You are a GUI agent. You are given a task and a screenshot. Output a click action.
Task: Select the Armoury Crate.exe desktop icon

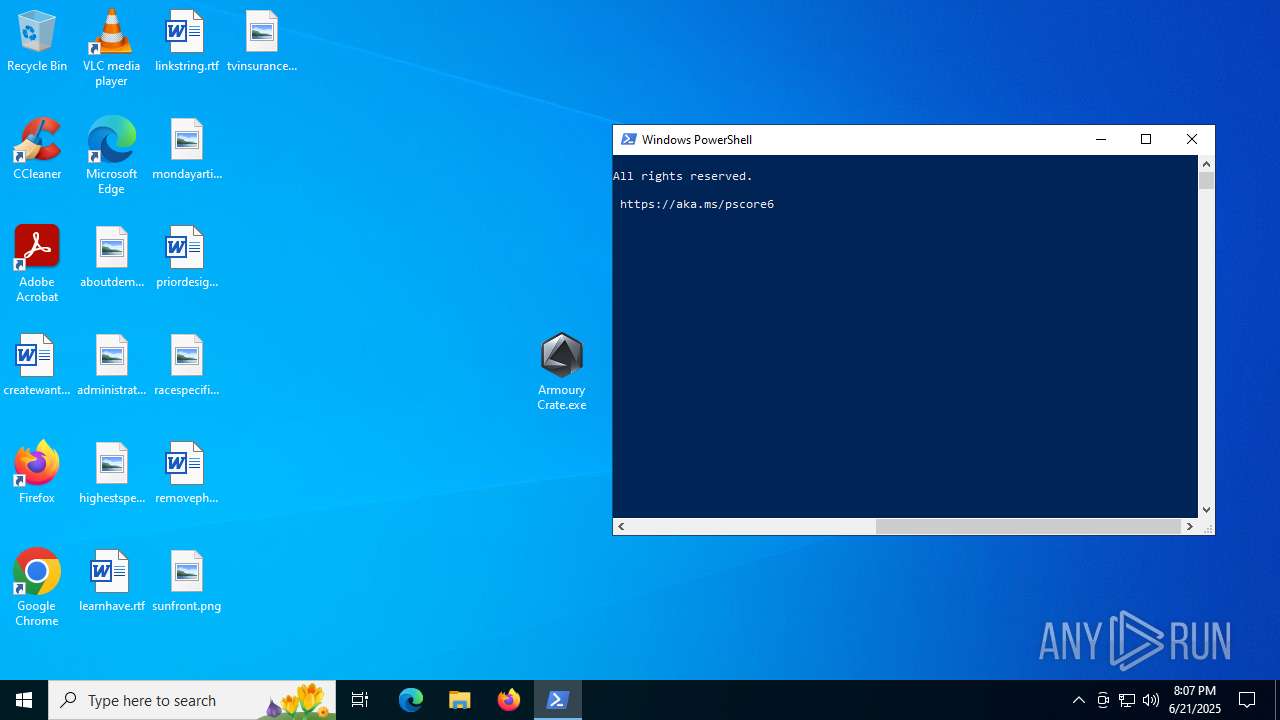[x=561, y=372]
